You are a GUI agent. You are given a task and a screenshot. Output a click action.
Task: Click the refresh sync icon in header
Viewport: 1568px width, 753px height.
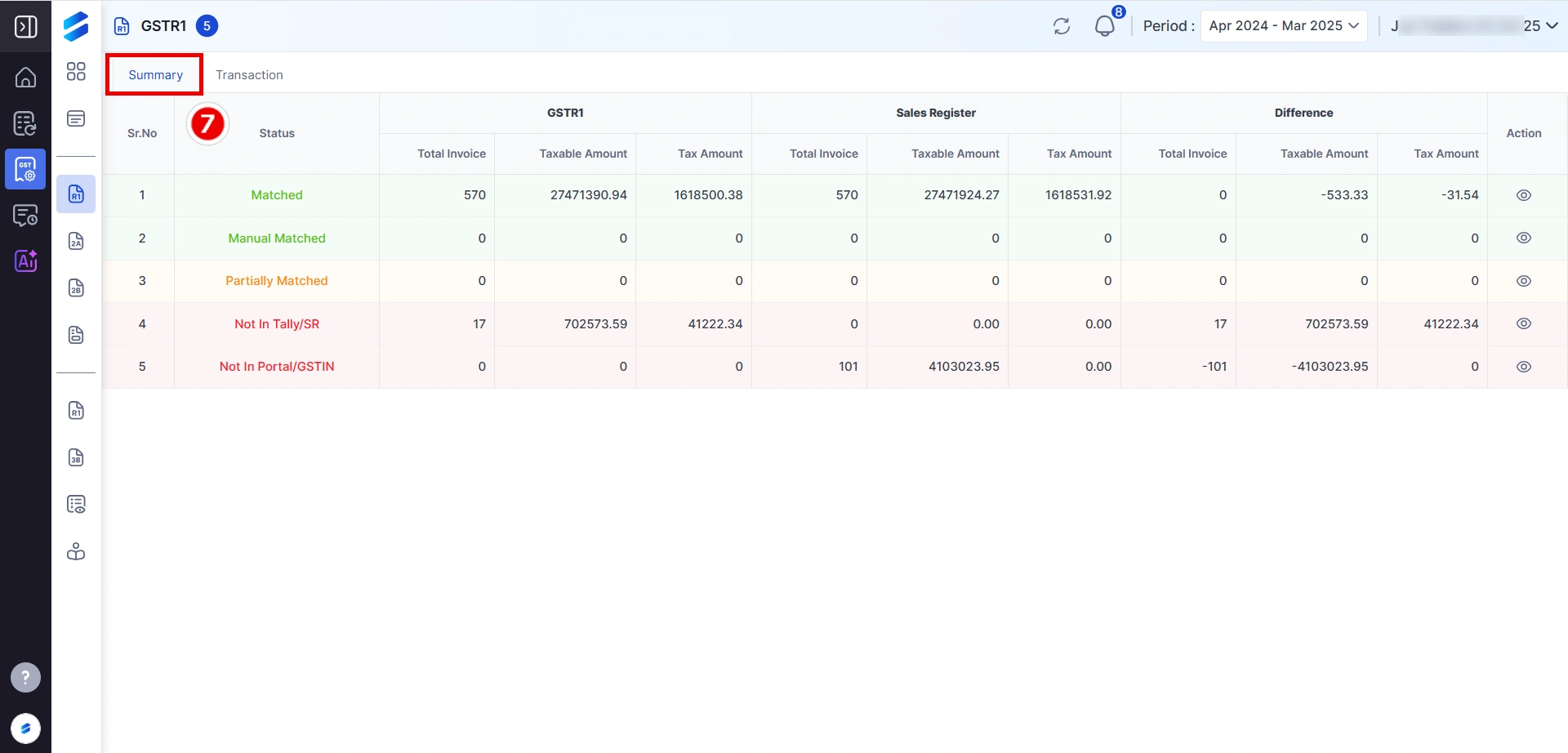coord(1062,26)
